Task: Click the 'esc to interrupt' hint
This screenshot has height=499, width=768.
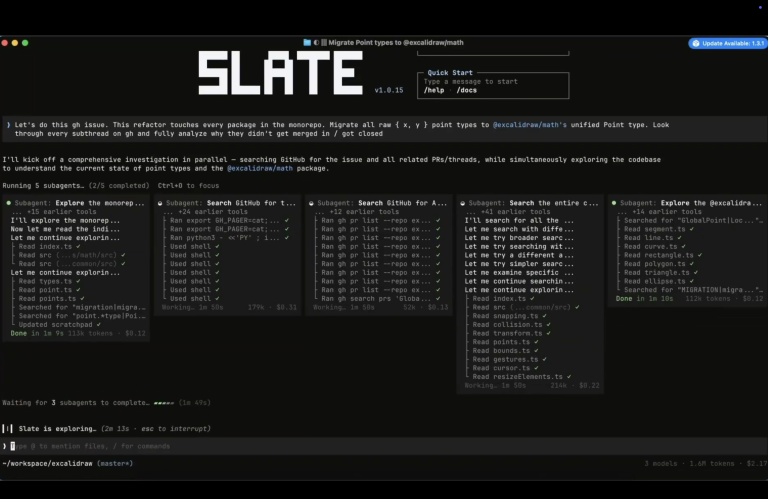Action: (x=174, y=428)
